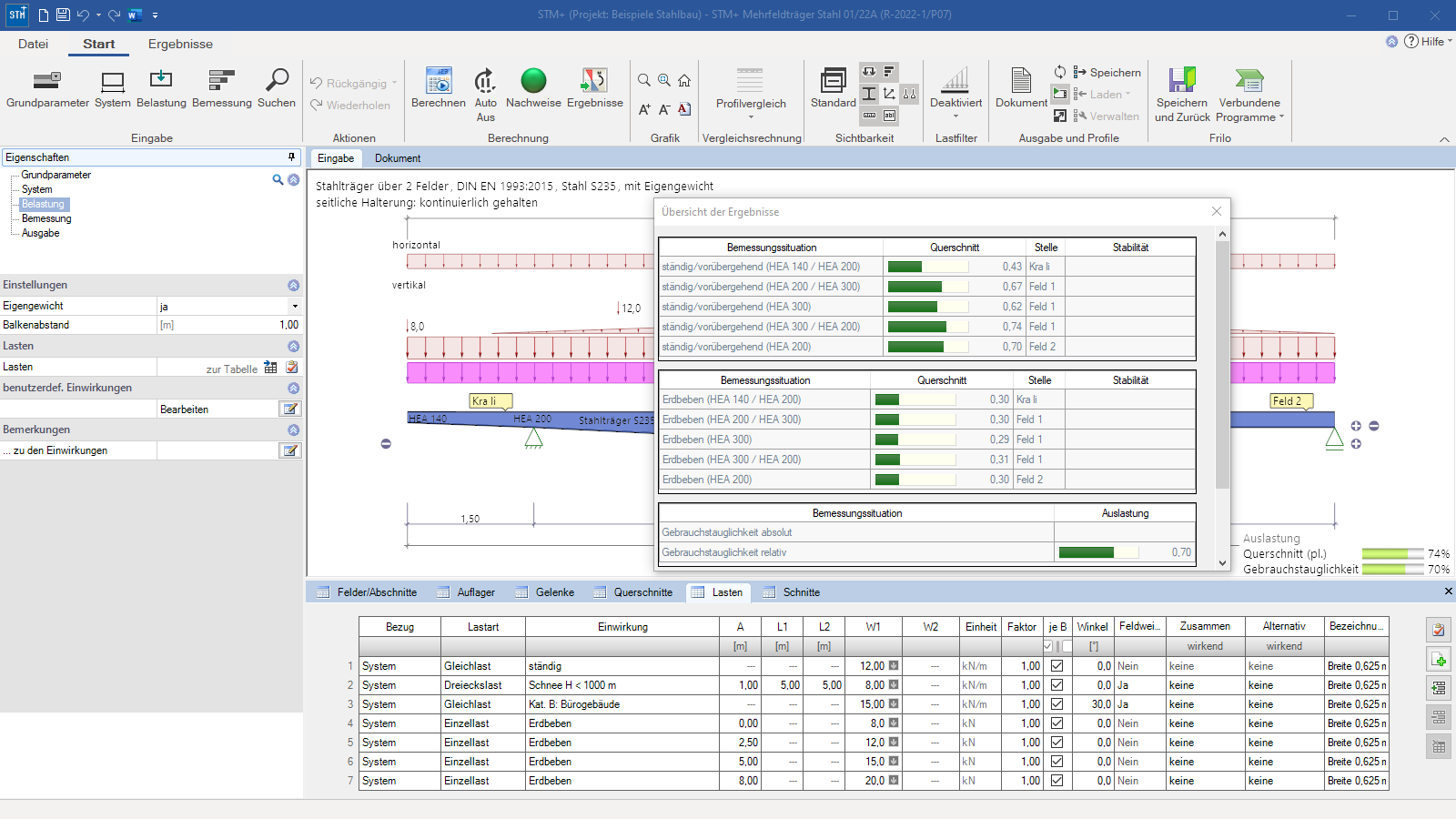Click the new document icon in title bar
Image resolution: width=1456 pixels, height=819 pixels.
(x=43, y=15)
